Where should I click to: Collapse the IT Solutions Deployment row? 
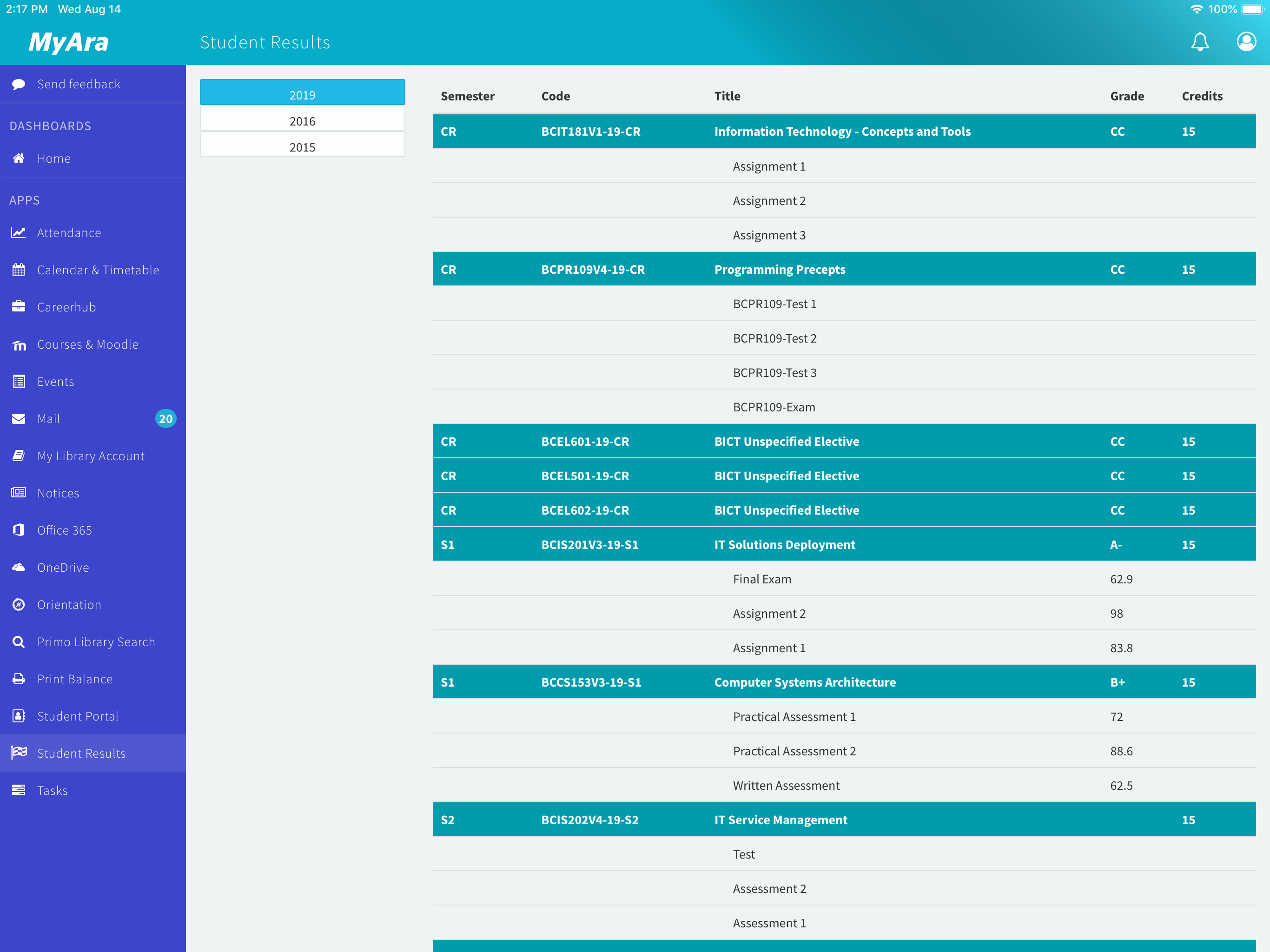click(844, 544)
